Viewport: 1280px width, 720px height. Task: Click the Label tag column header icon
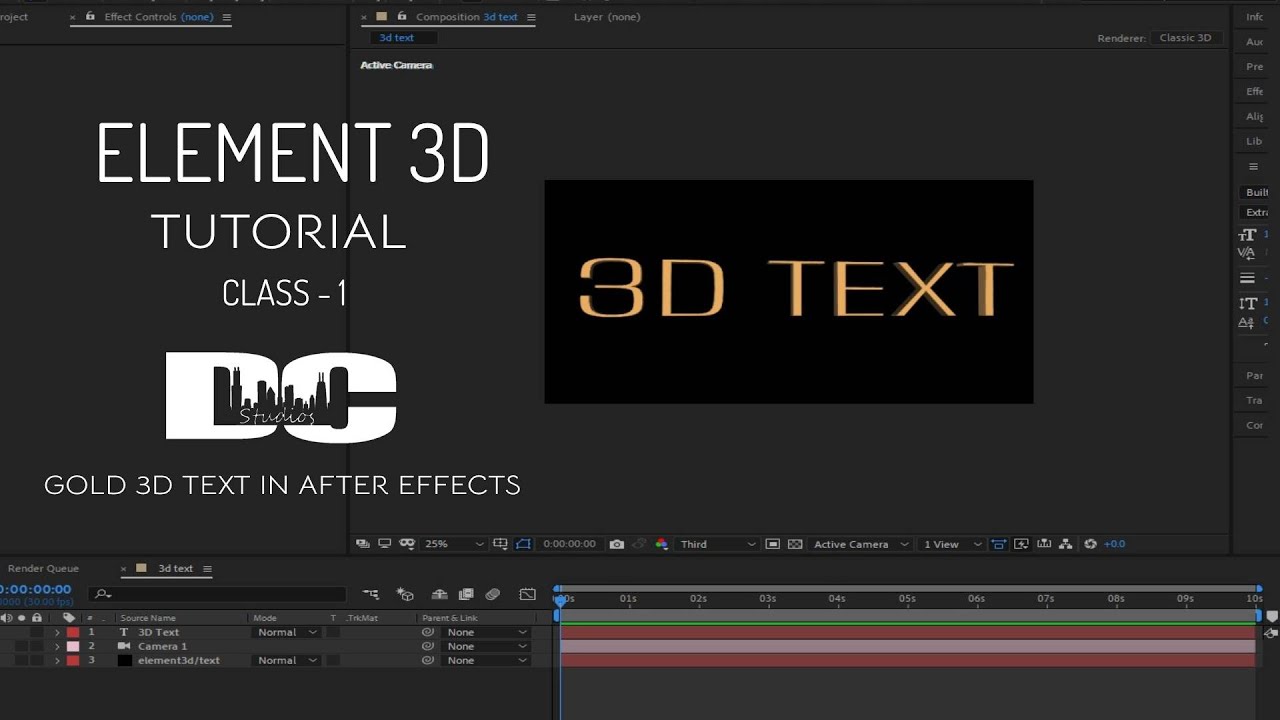pos(69,618)
